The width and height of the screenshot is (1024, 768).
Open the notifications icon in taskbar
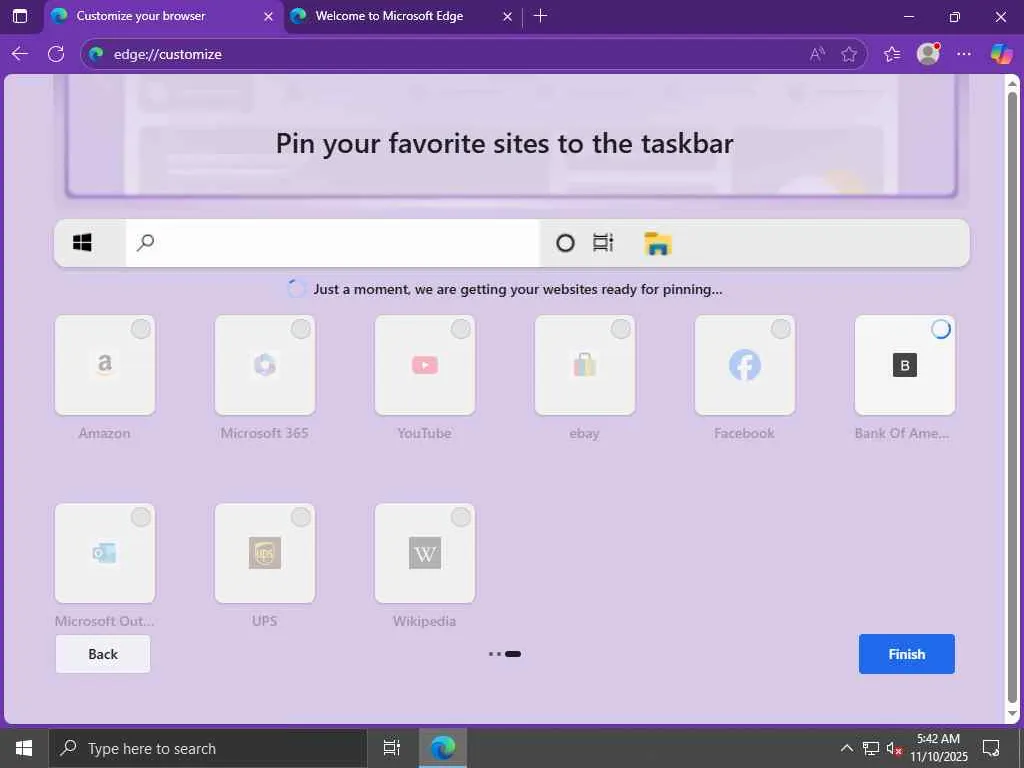tap(991, 748)
